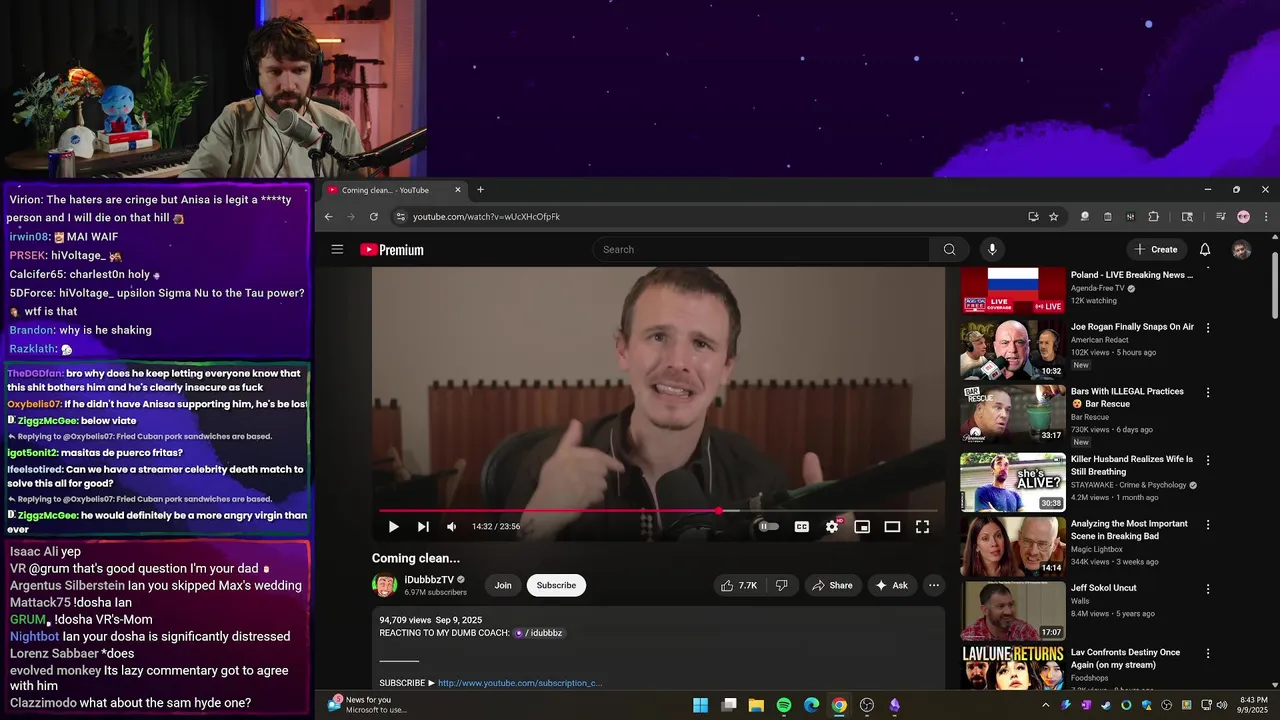The height and width of the screenshot is (720, 1280).
Task: Switch to miniplayer mode
Action: click(x=862, y=526)
